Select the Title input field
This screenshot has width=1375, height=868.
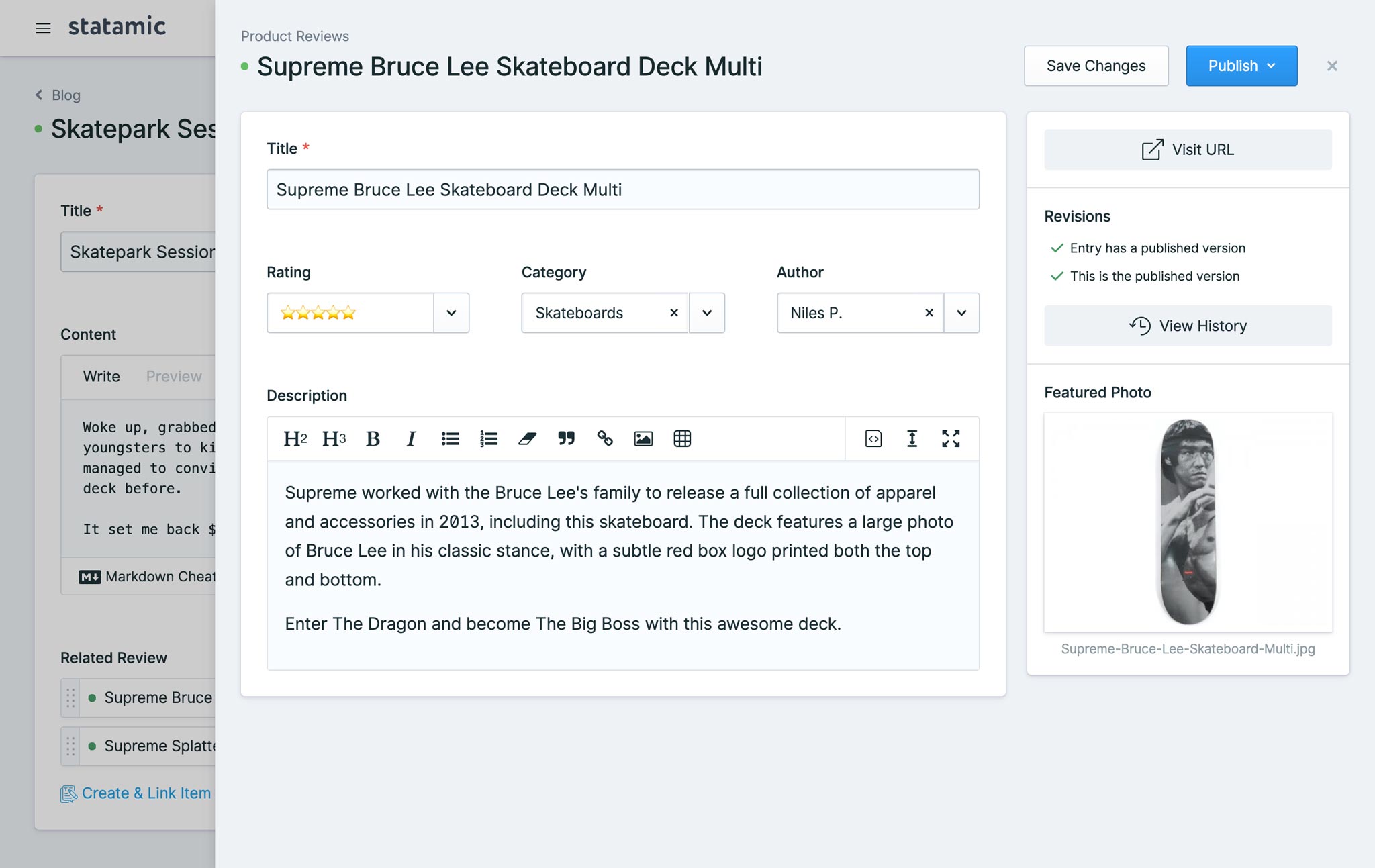(x=623, y=189)
